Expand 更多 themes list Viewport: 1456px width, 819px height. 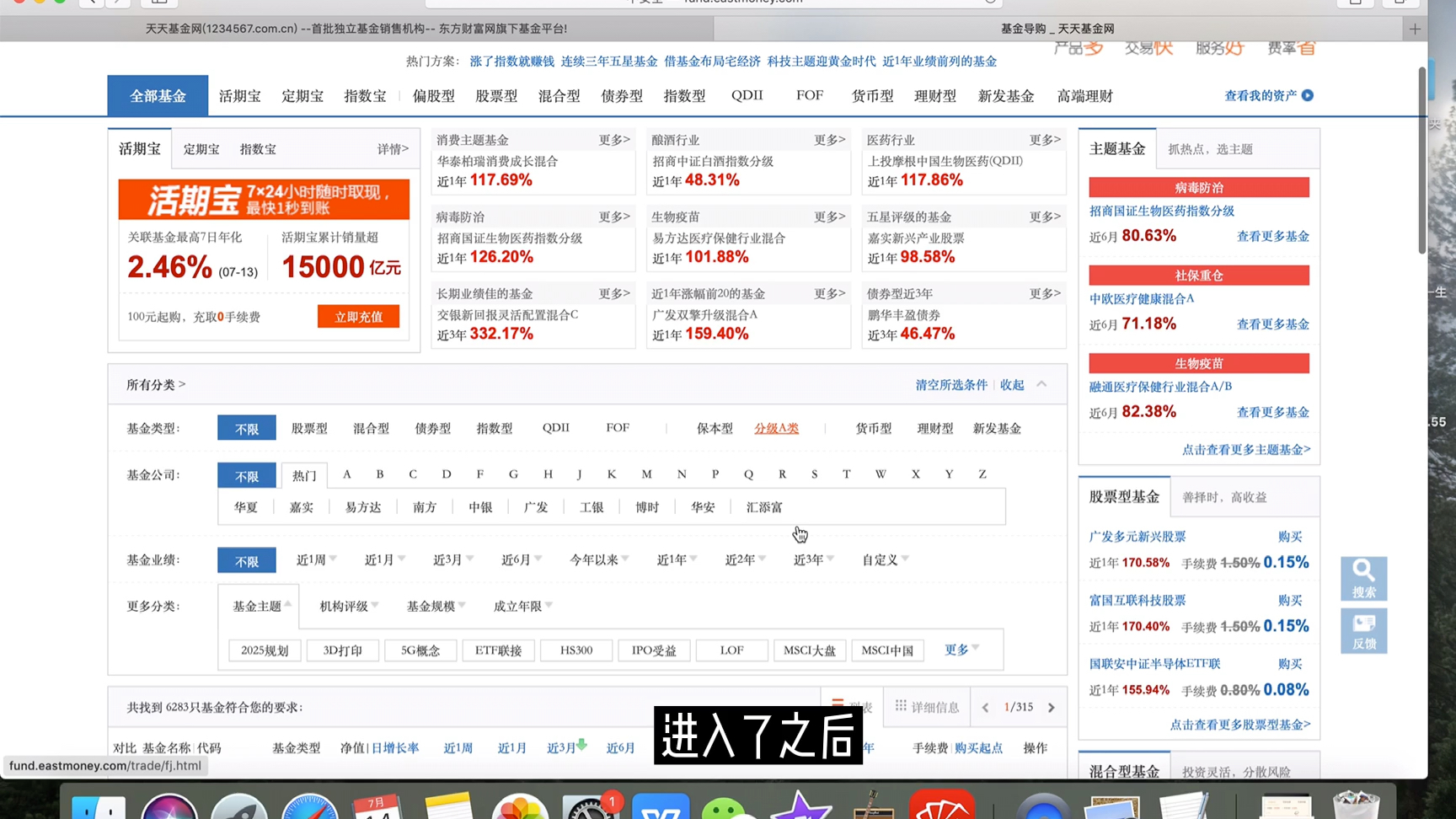961,650
